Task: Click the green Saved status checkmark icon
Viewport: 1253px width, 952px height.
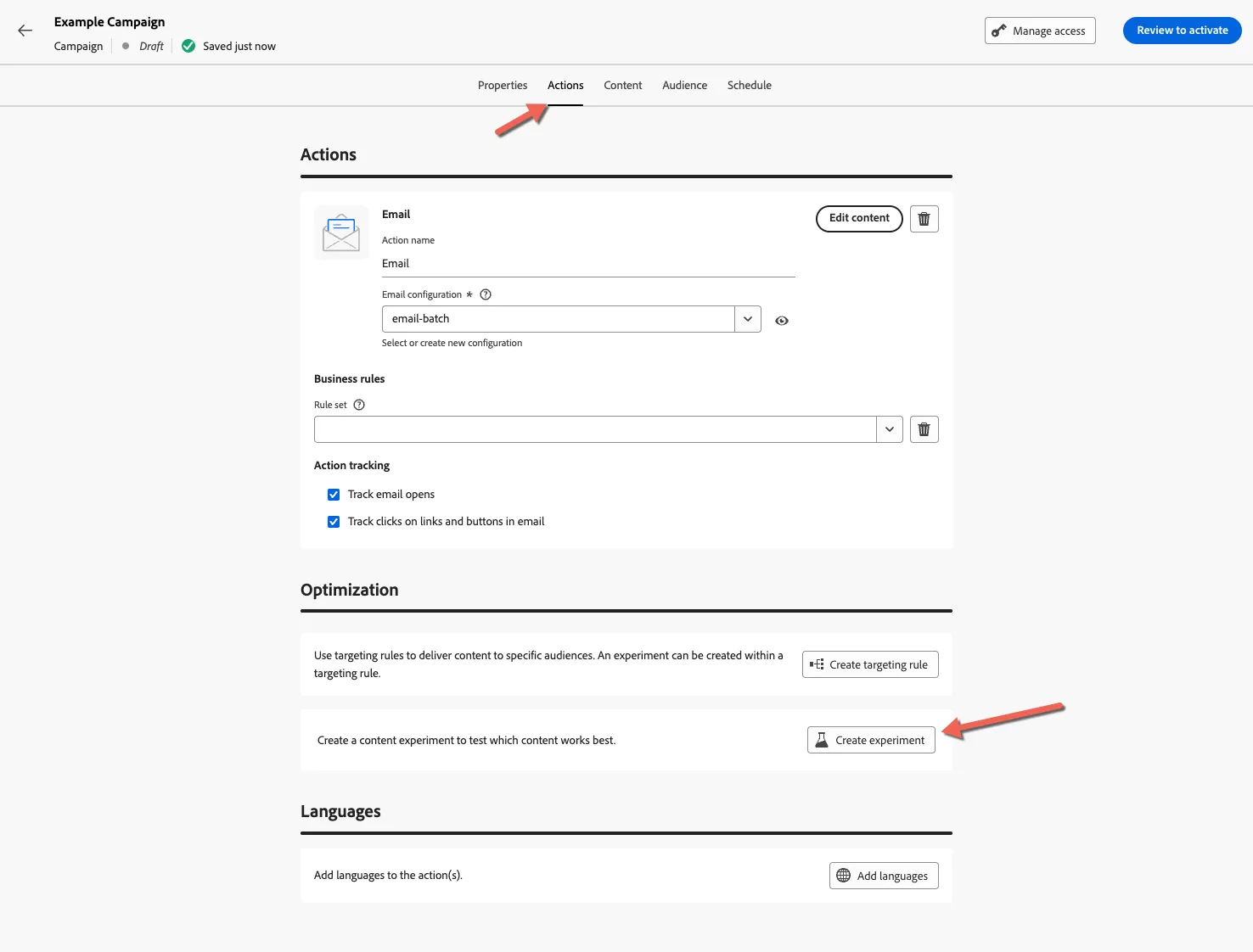Action: (x=188, y=46)
